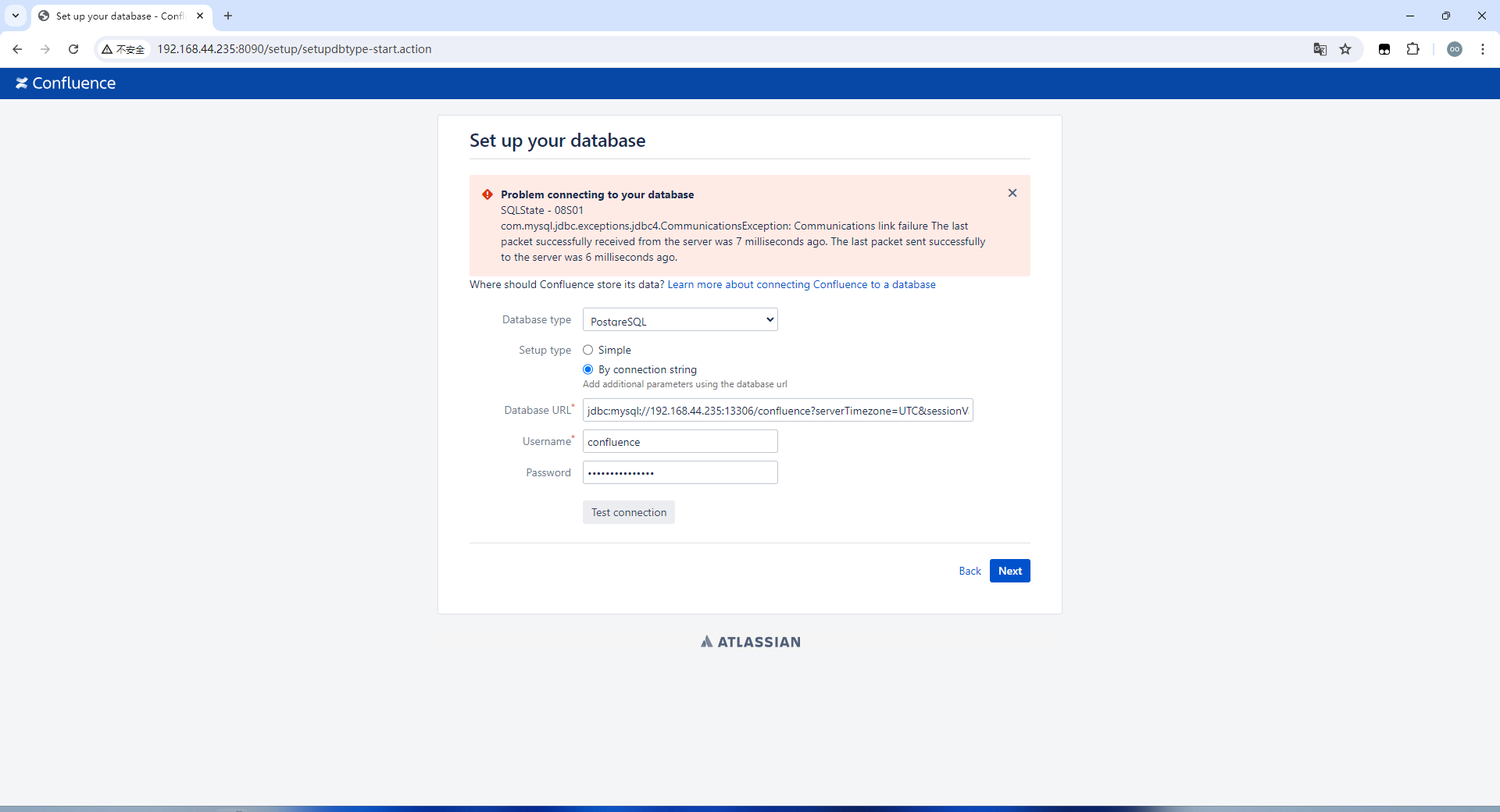Bookmark this page with the star icon
Screen dimensions: 1500x812
(x=1345, y=49)
